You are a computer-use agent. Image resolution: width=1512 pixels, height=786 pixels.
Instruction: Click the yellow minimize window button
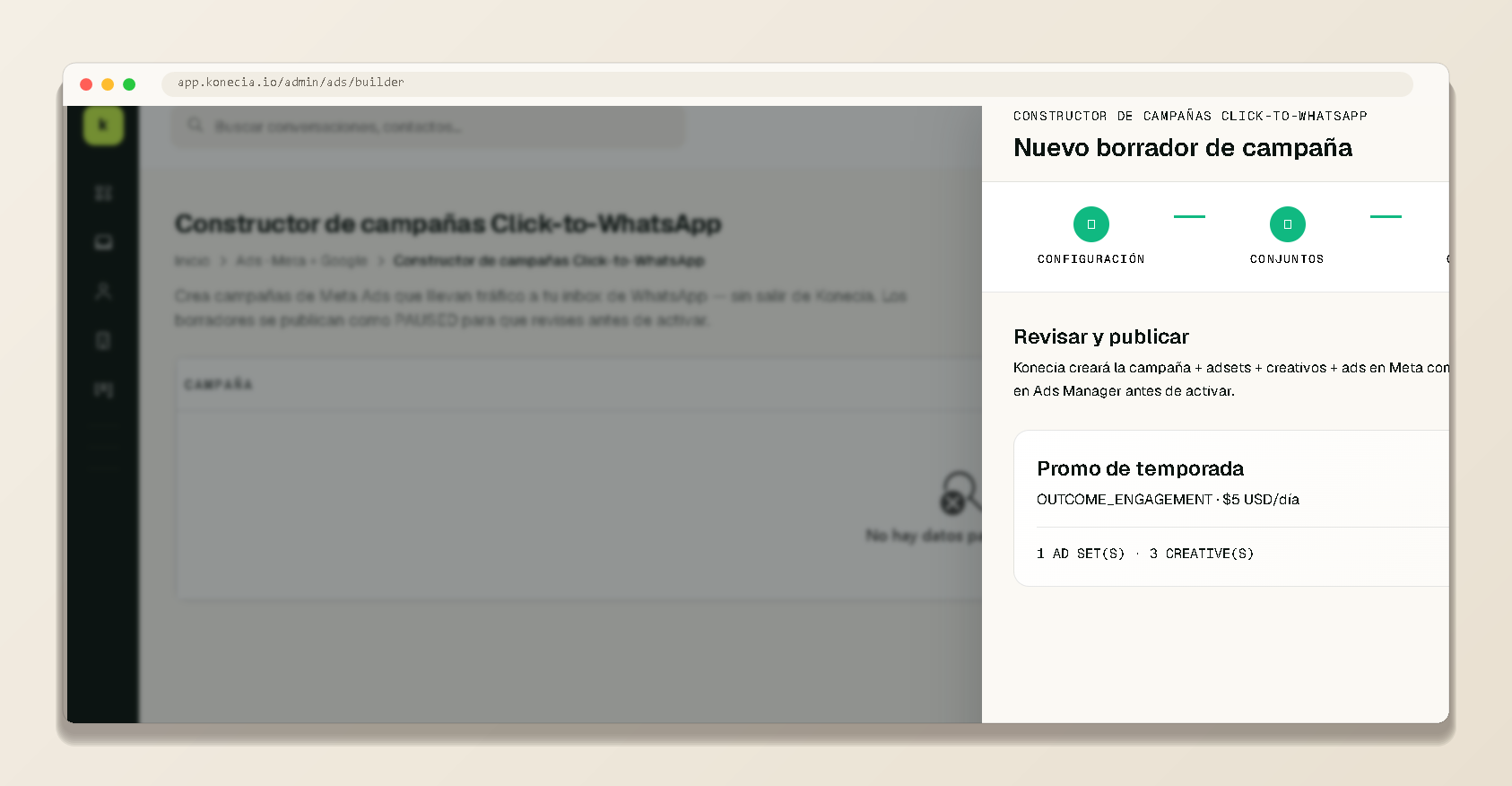point(108,84)
